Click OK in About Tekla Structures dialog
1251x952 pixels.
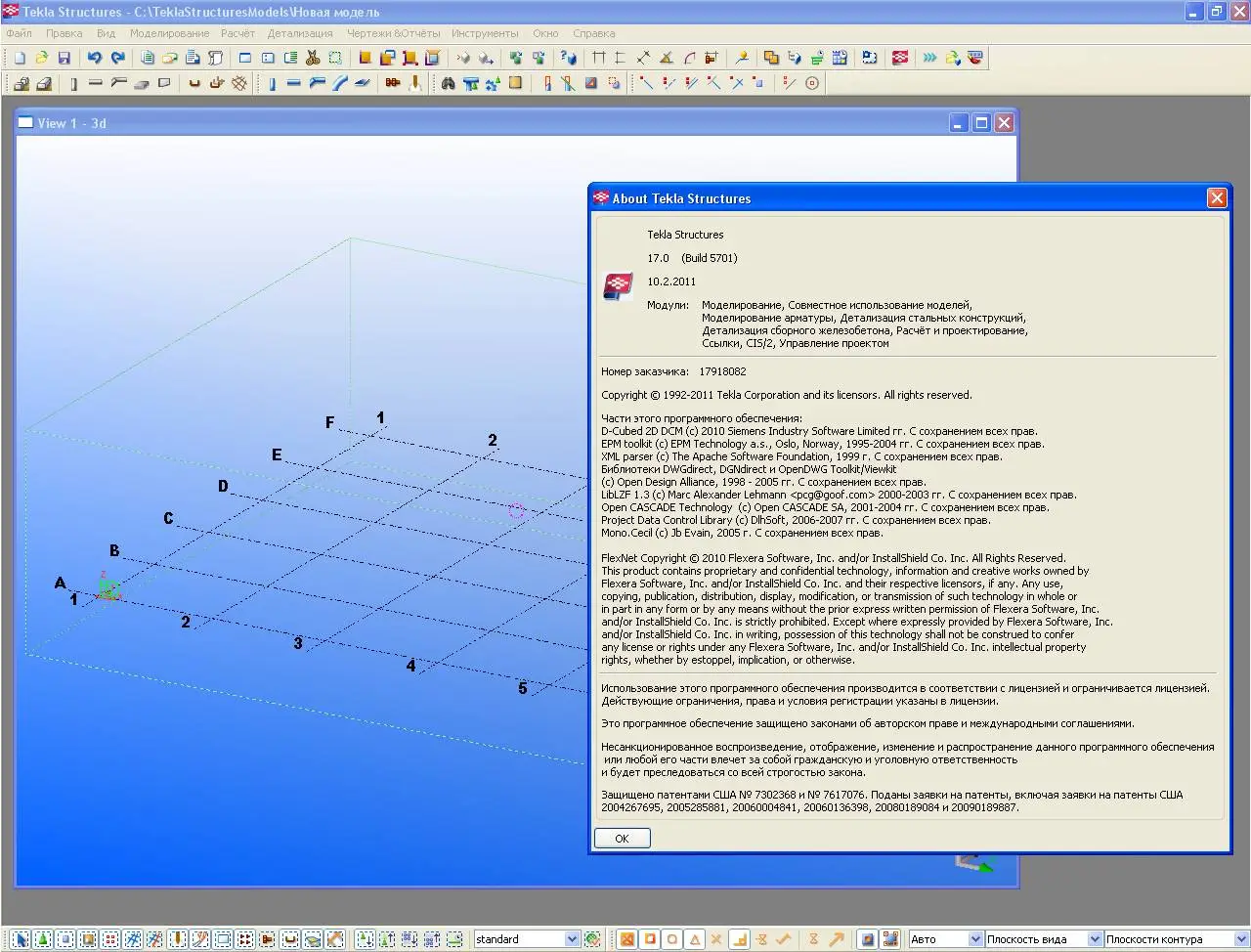pos(622,839)
